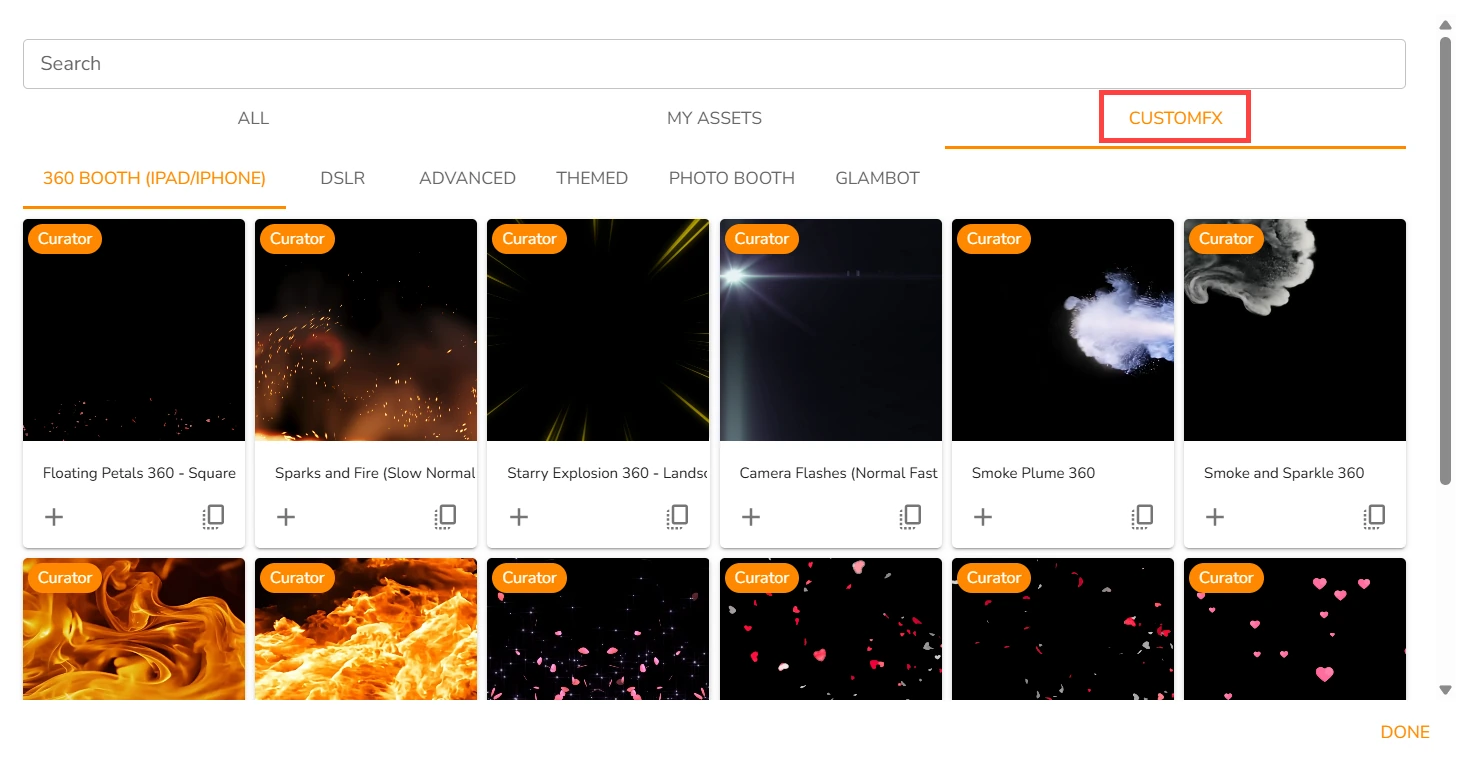This screenshot has height=775, width=1458.
Task: Click the scrollbar up arrow
Action: click(1444, 24)
